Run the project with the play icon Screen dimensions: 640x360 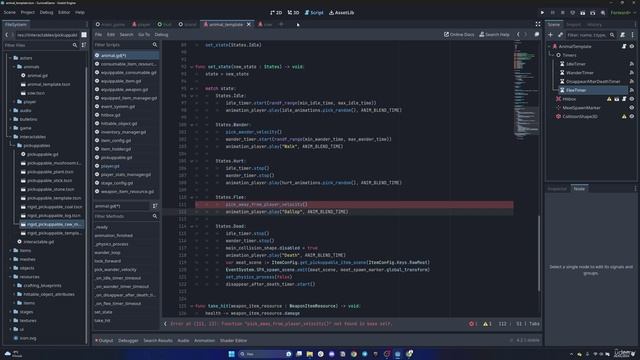[542, 13]
